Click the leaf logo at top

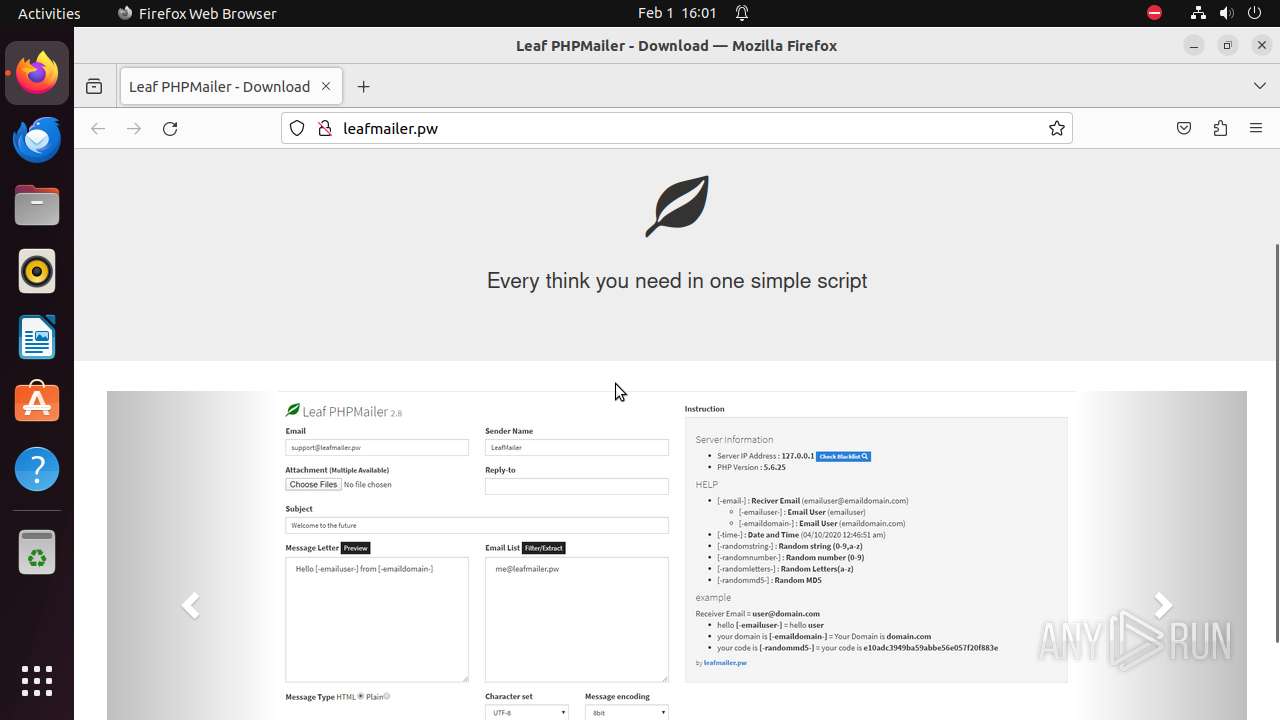click(x=677, y=206)
